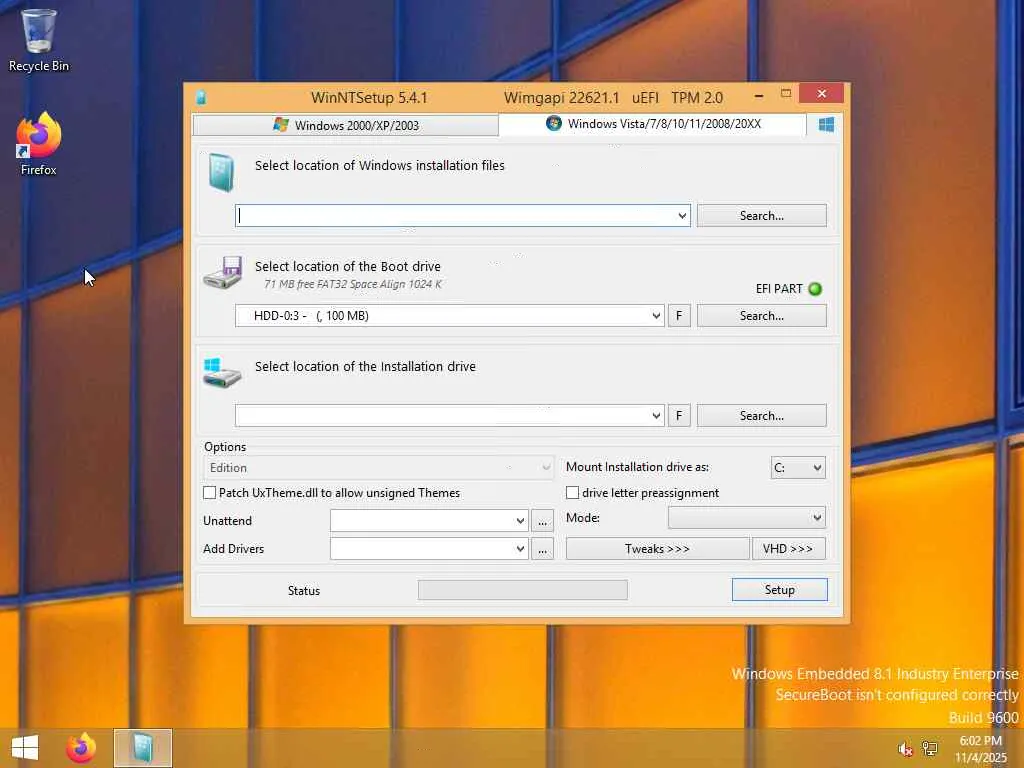This screenshot has height=768, width=1024.
Task: Open the network tray icon
Action: (929, 748)
